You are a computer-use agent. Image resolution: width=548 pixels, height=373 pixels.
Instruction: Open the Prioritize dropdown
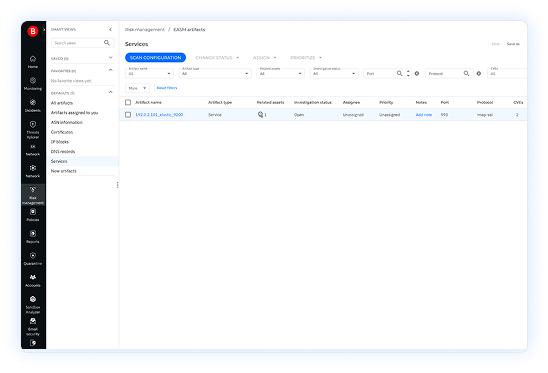306,58
